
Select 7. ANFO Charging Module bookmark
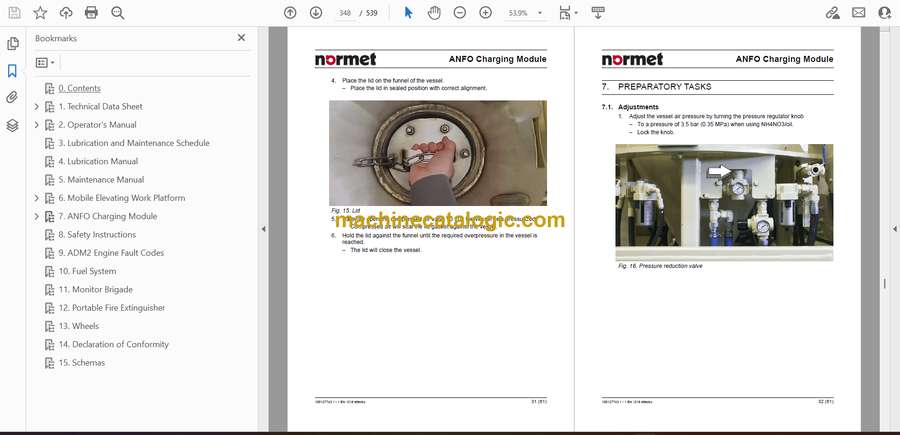pyautogui.click(x=107, y=216)
